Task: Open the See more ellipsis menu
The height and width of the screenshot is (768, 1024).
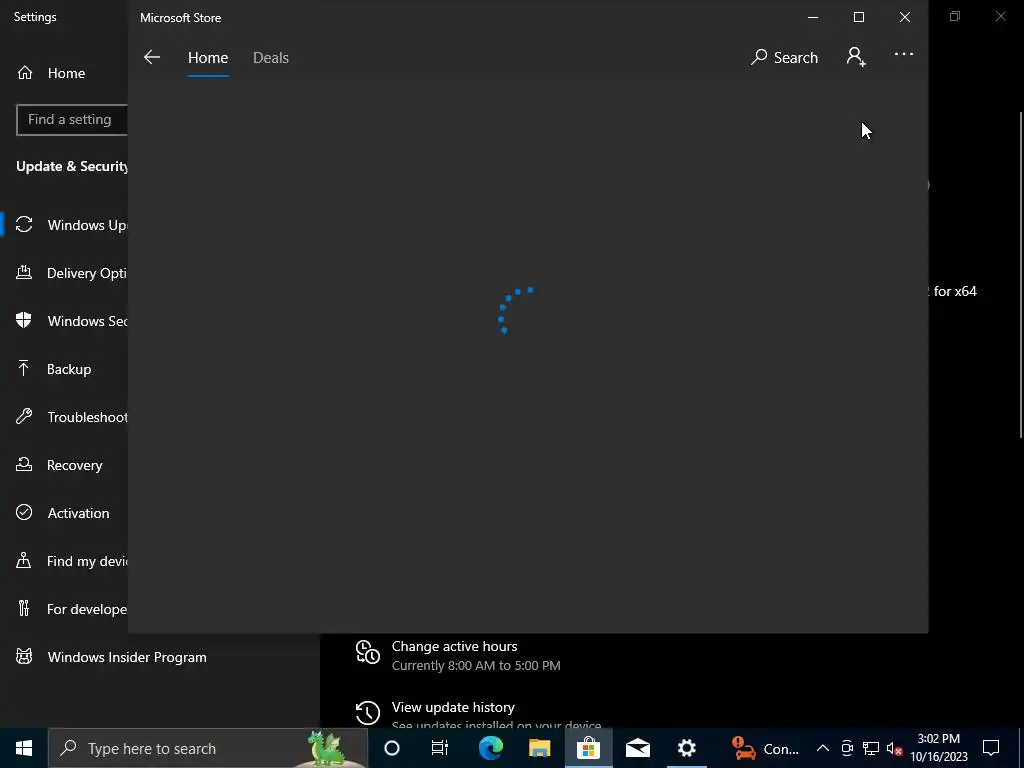Action: (904, 55)
